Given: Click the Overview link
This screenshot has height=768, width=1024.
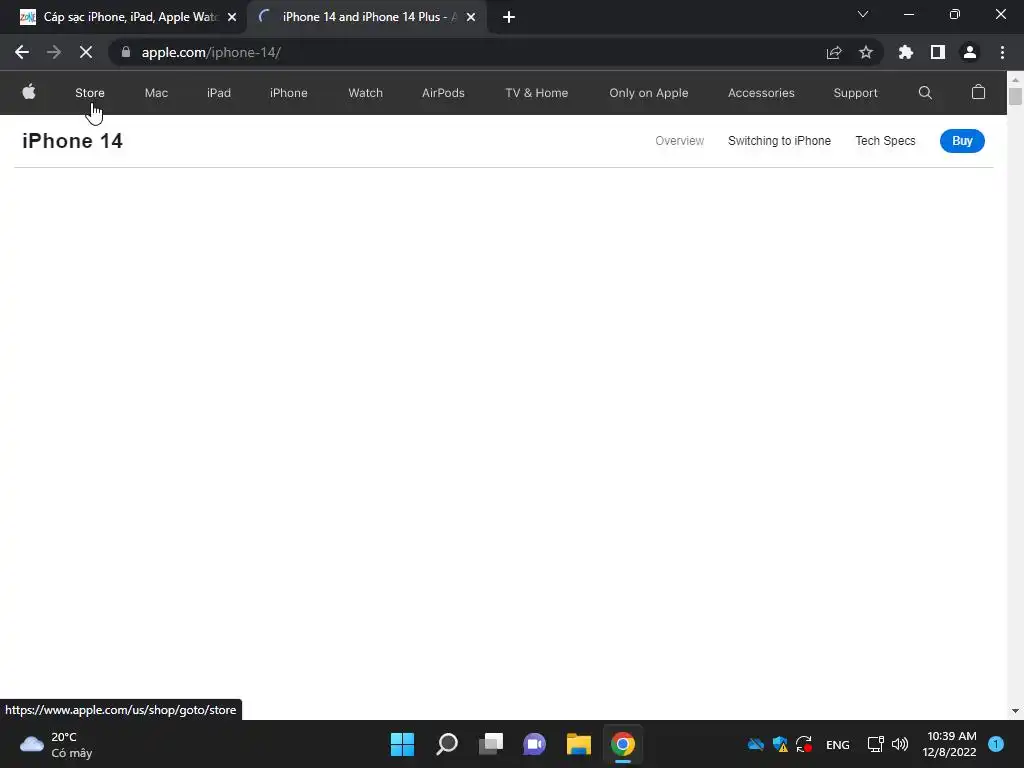Looking at the screenshot, I should pos(680,141).
